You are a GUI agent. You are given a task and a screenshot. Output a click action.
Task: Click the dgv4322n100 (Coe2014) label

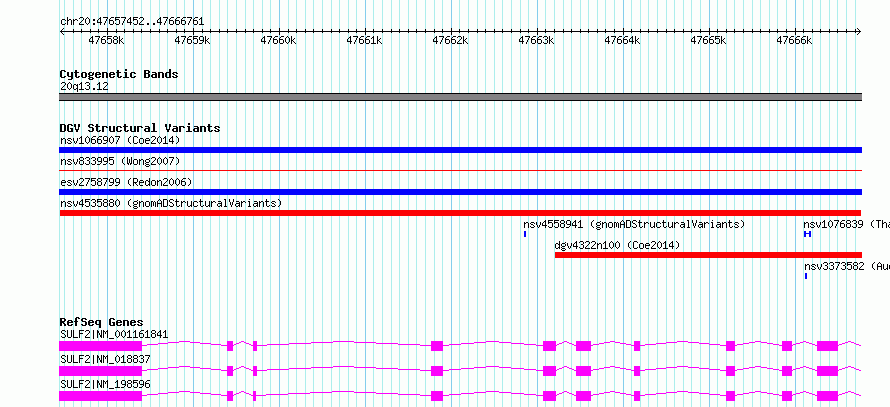(617, 245)
